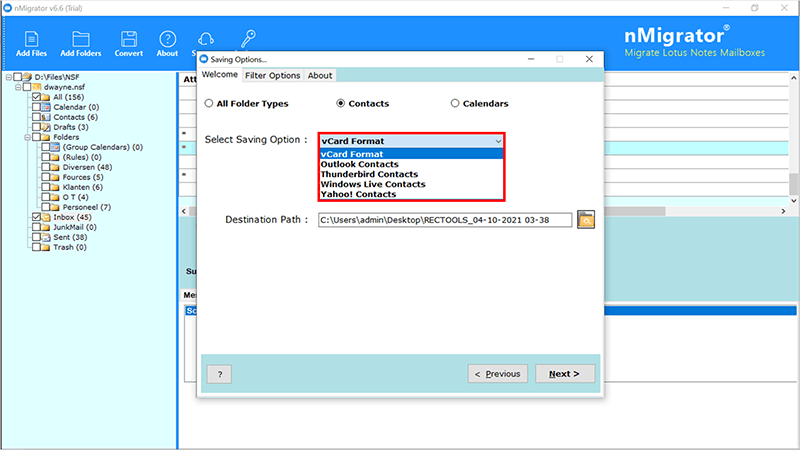Click the browse folder icon beside Destination Path

[586, 219]
